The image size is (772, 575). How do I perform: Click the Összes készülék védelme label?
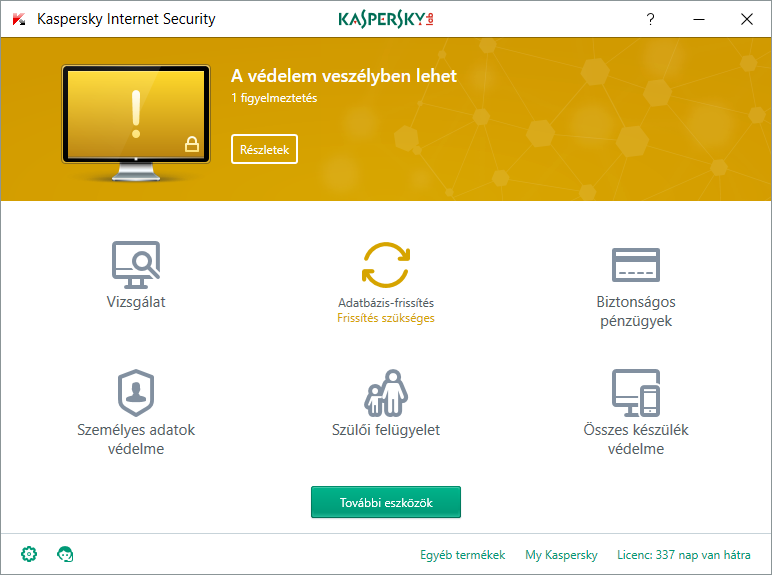click(636, 439)
